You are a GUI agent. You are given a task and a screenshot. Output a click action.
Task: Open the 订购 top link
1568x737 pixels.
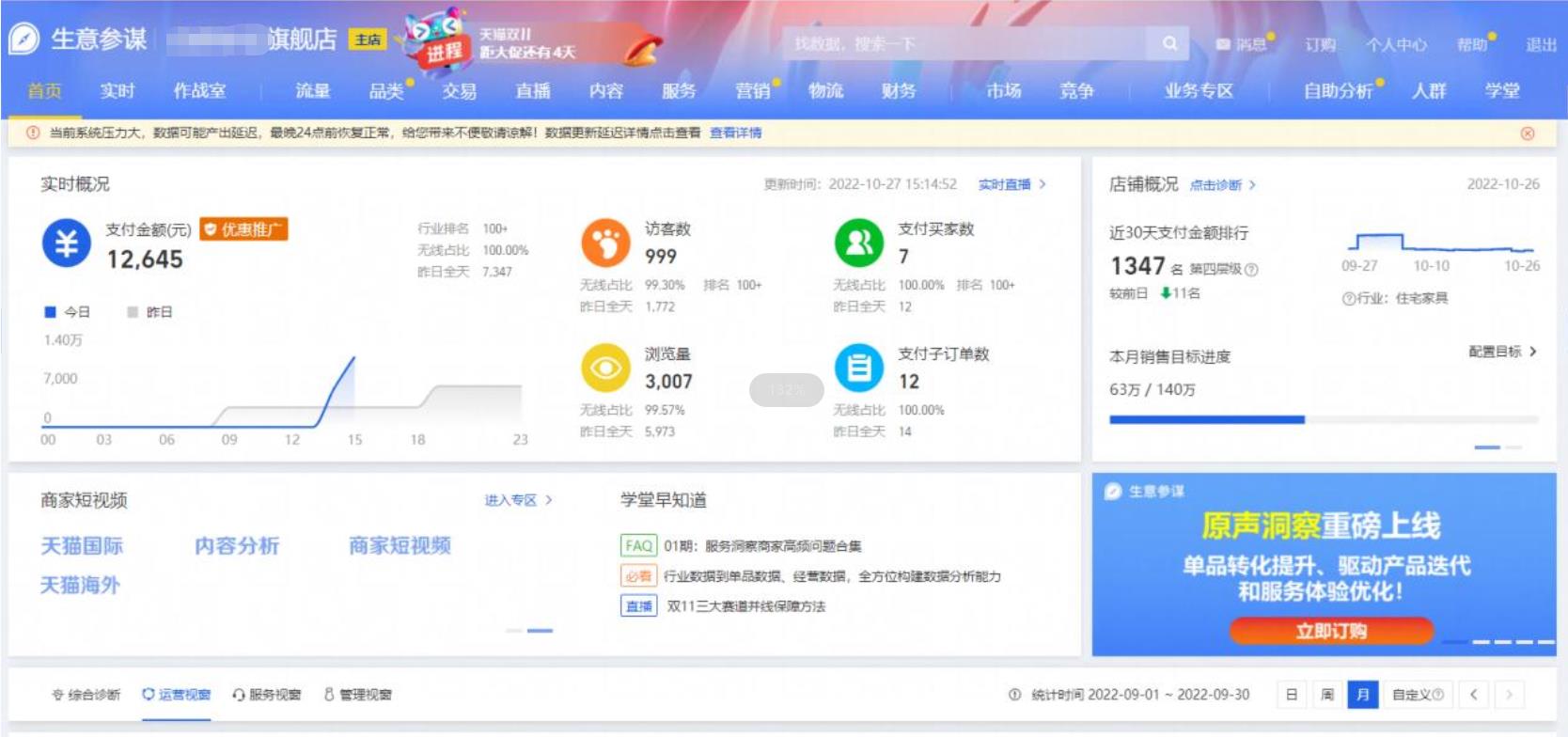tap(1320, 44)
